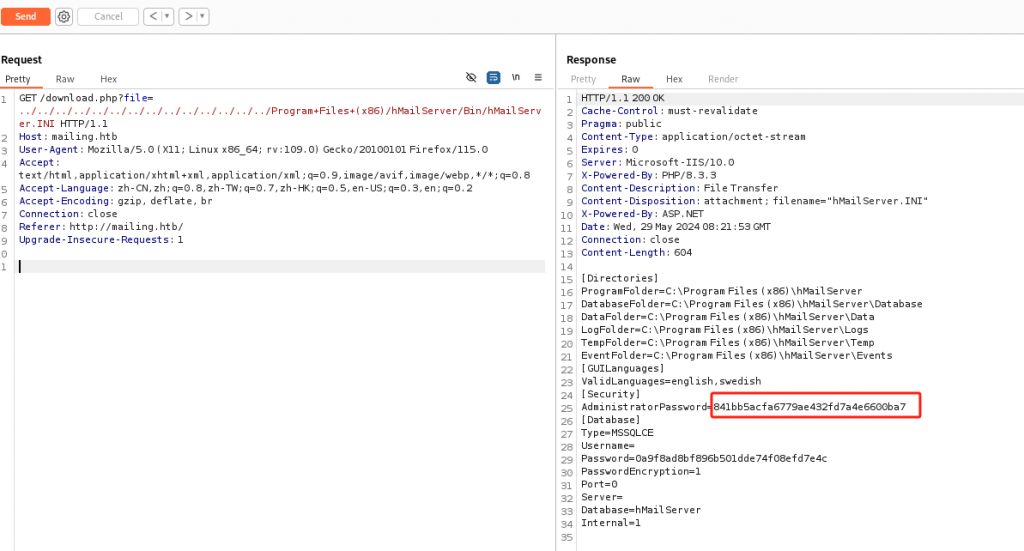This screenshot has width=1024, height=551.
Task: Click the AdministratorPassword hash value
Action: 809,407
